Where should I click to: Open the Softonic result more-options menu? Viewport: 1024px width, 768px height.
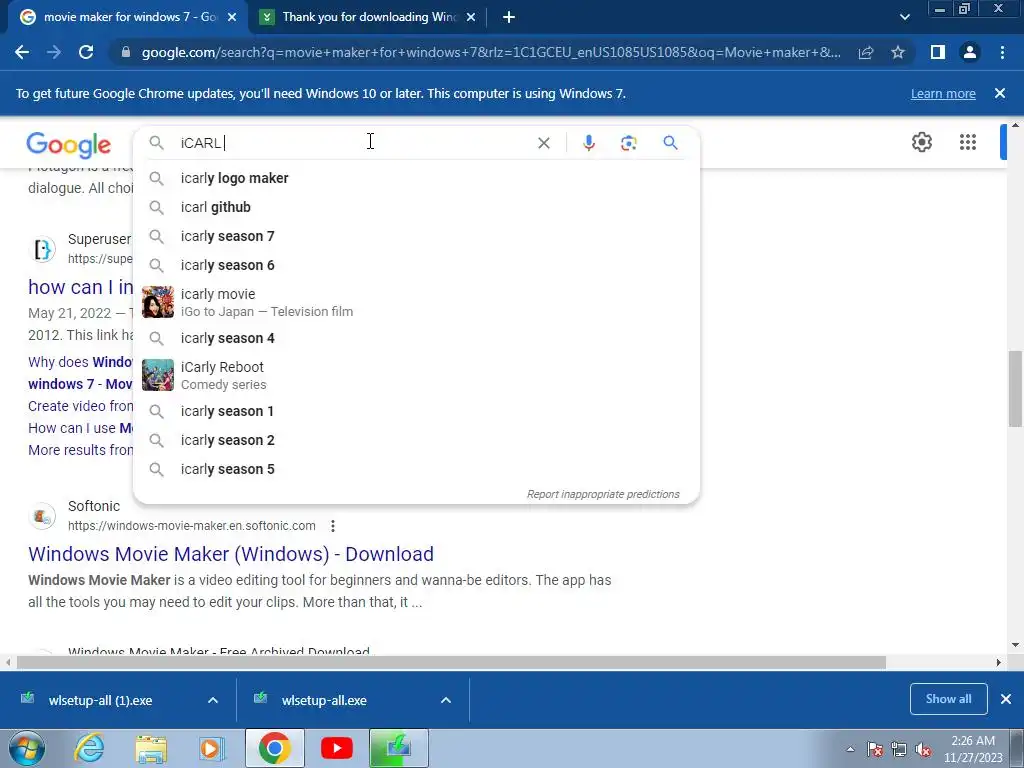332,526
